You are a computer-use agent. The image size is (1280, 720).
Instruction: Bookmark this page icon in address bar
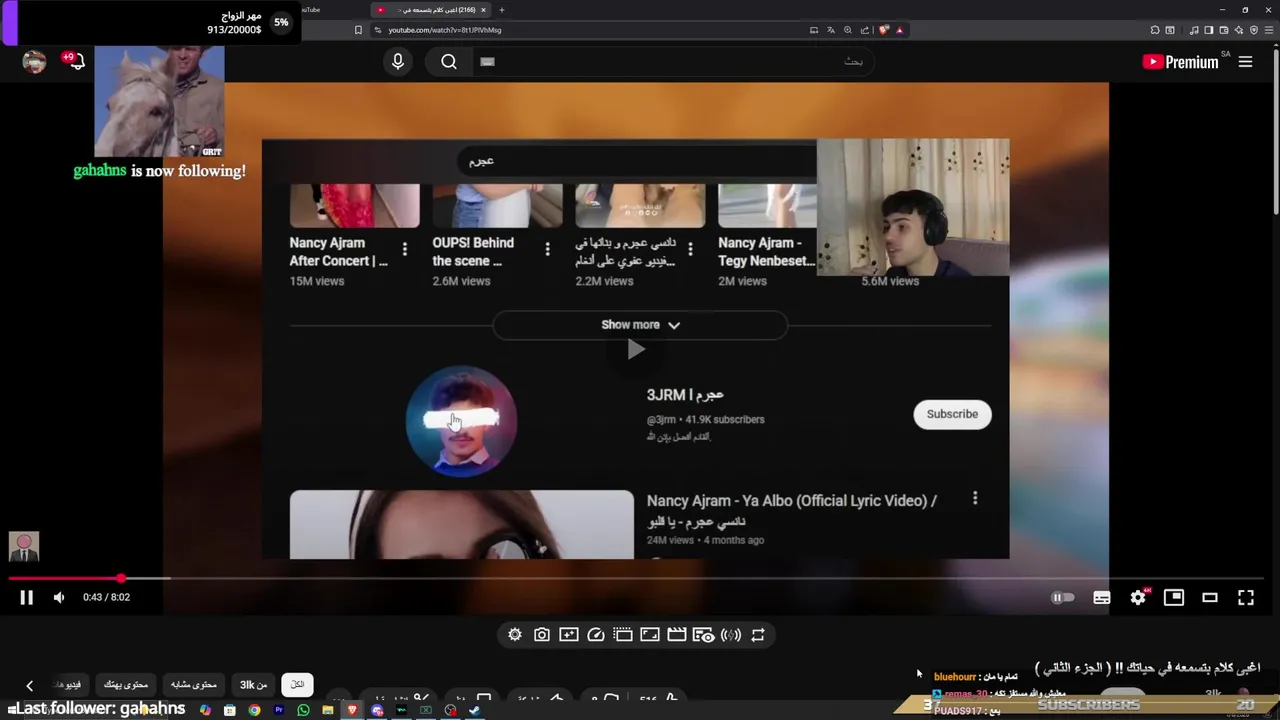coord(358,30)
